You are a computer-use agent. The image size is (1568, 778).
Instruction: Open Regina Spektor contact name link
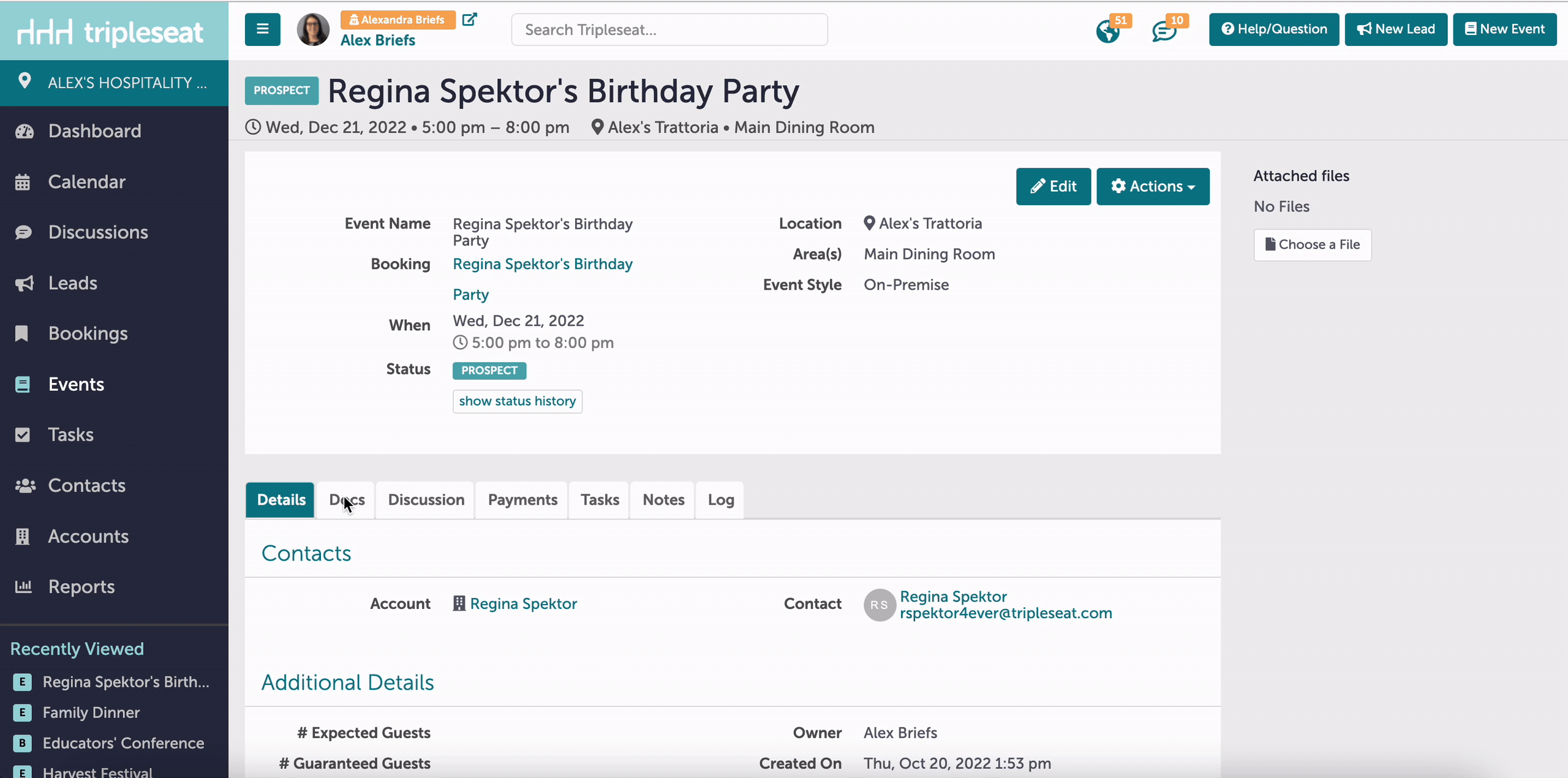tap(953, 597)
